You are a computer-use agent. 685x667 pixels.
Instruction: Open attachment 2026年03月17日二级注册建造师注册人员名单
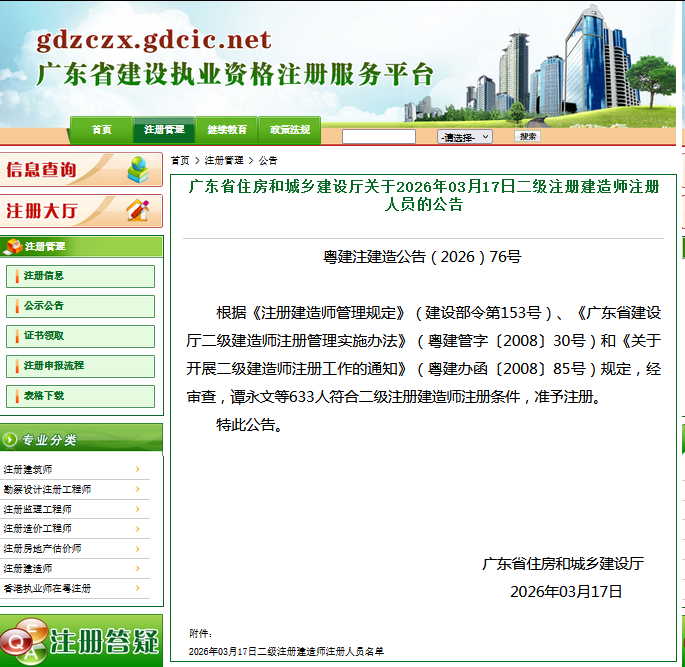(286, 652)
